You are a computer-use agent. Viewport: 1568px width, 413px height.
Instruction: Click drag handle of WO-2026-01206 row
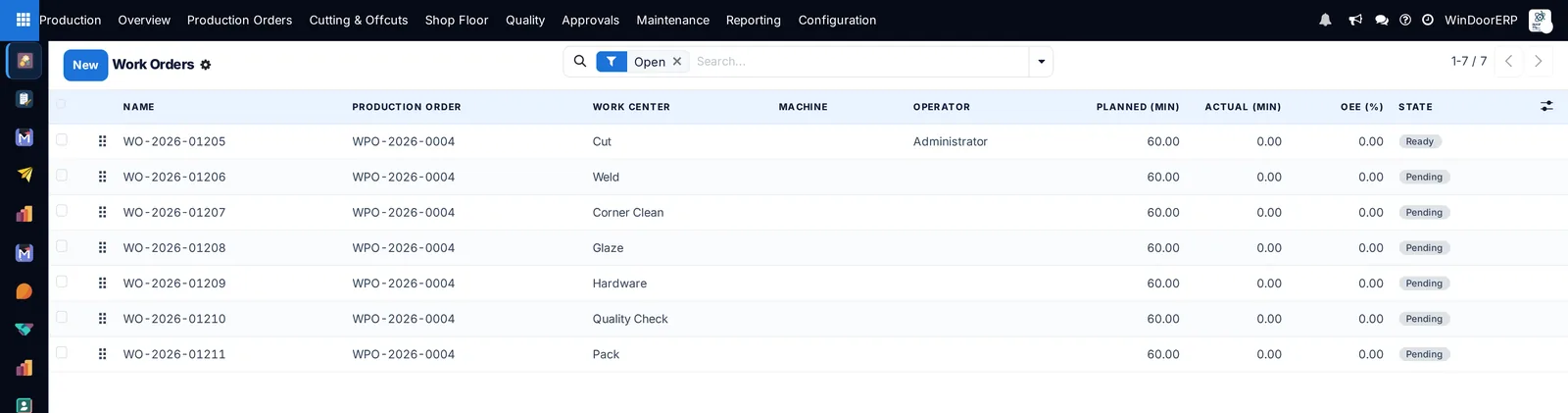pyautogui.click(x=102, y=177)
